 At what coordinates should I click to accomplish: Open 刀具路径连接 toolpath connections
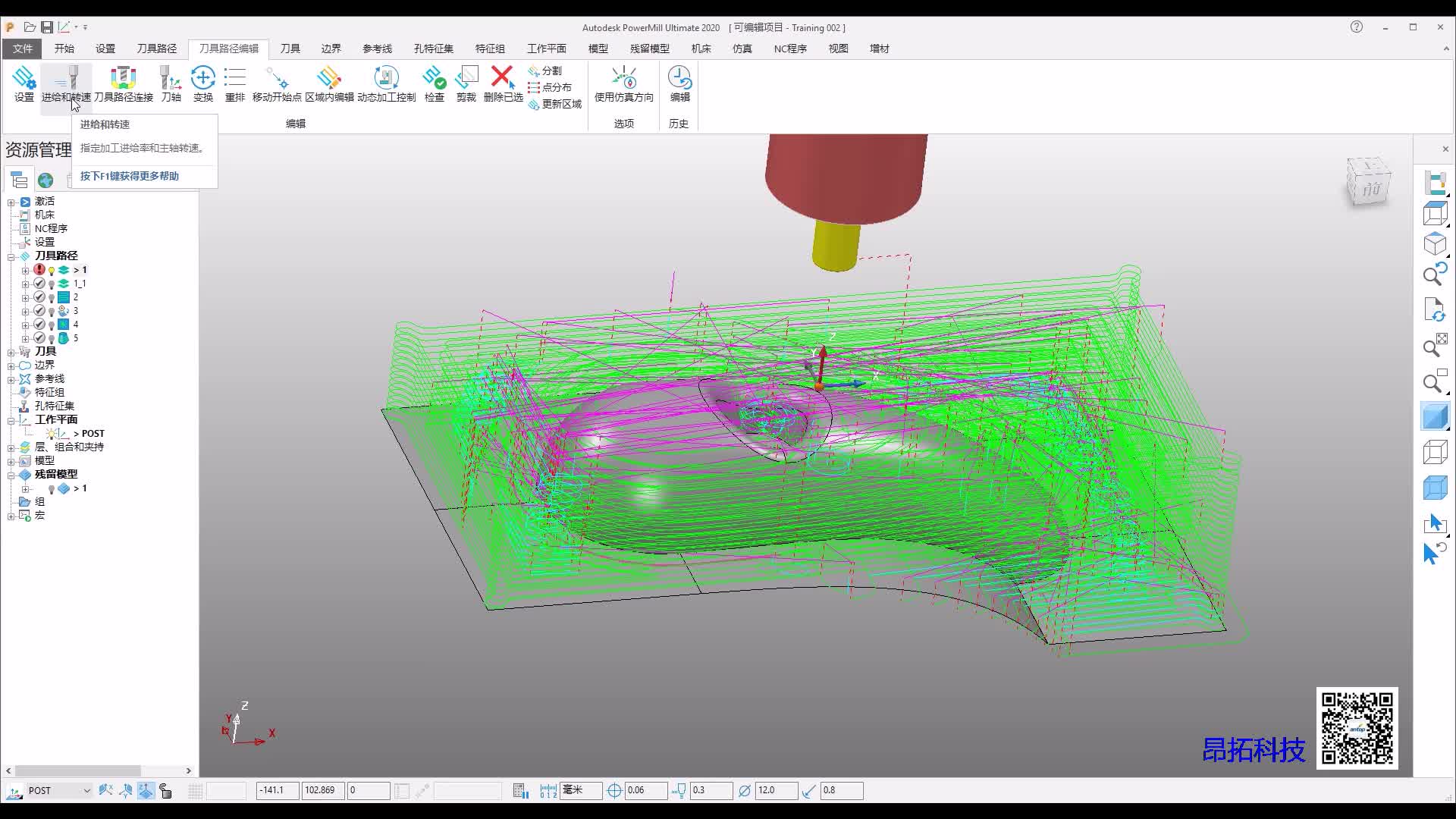coord(124,83)
